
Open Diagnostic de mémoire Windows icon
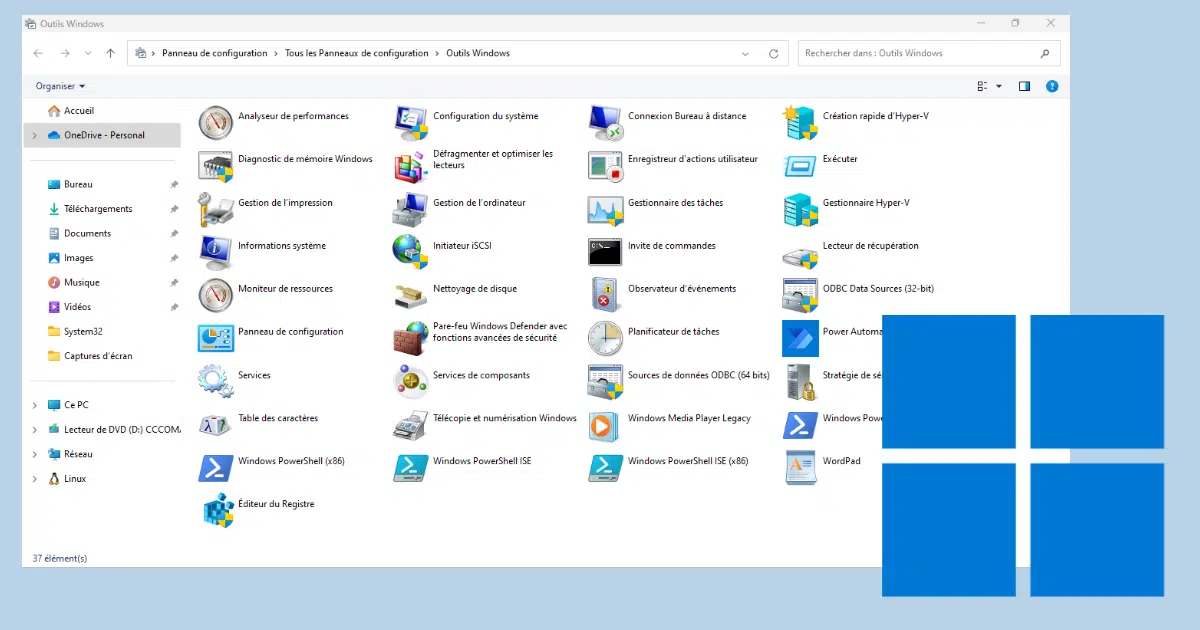[x=215, y=165]
